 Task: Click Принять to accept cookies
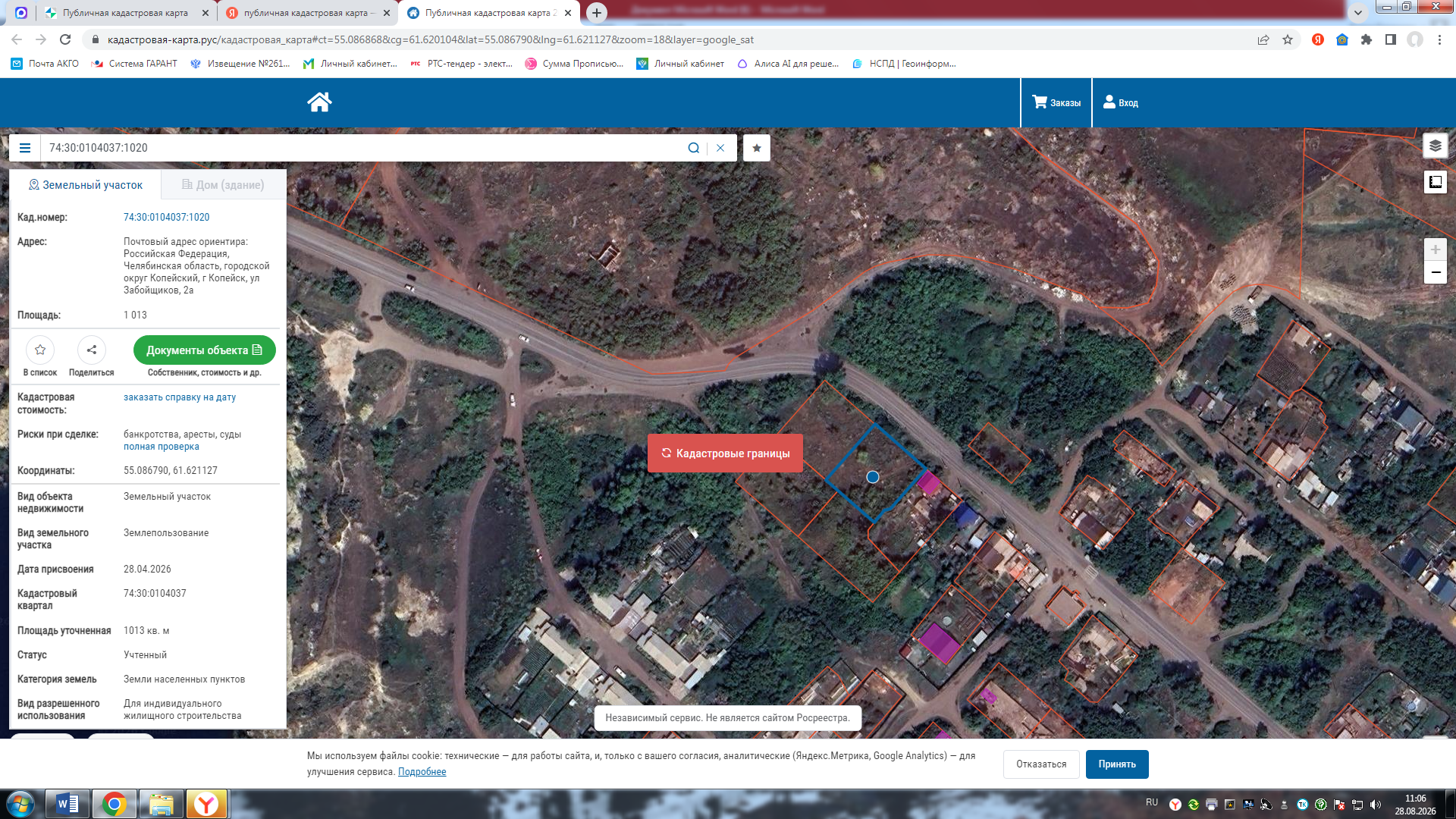[x=1117, y=764]
